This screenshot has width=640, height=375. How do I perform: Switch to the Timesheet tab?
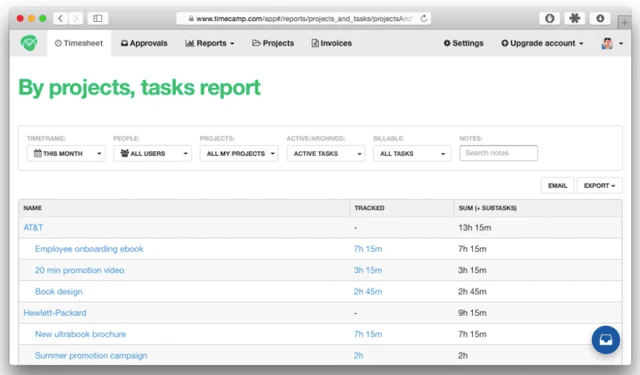(79, 43)
